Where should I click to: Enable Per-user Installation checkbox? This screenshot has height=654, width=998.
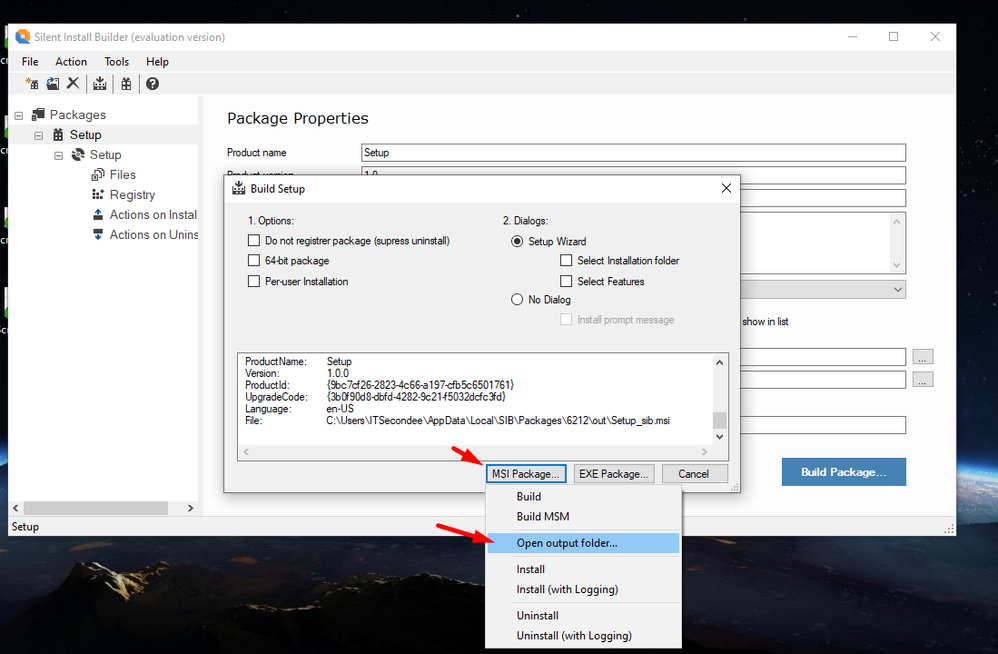click(x=254, y=281)
